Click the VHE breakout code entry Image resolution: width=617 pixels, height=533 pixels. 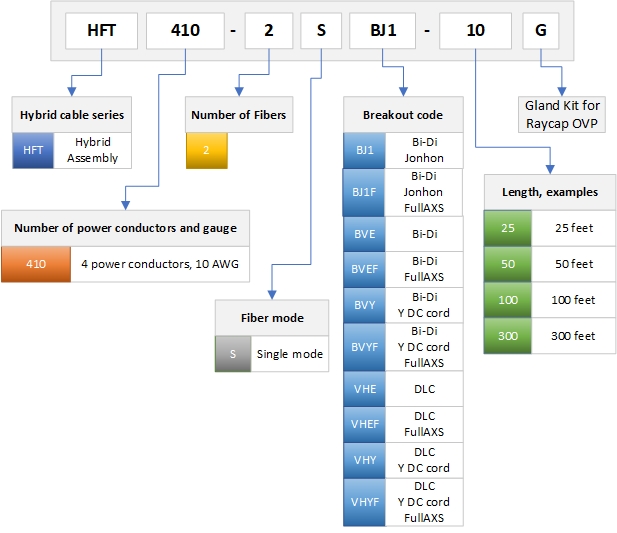[362, 388]
